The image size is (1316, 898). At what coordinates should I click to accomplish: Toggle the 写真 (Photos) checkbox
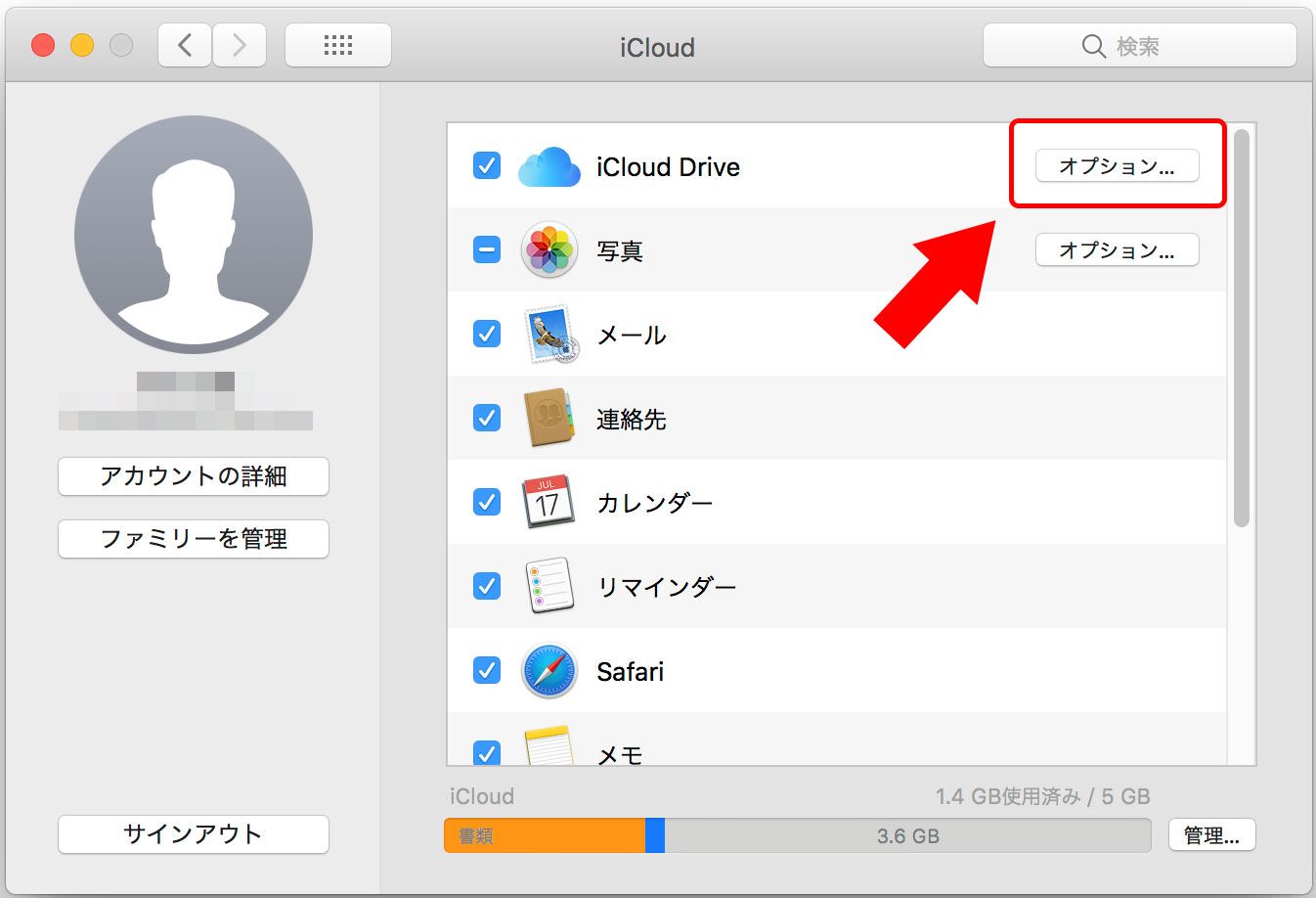tap(487, 249)
